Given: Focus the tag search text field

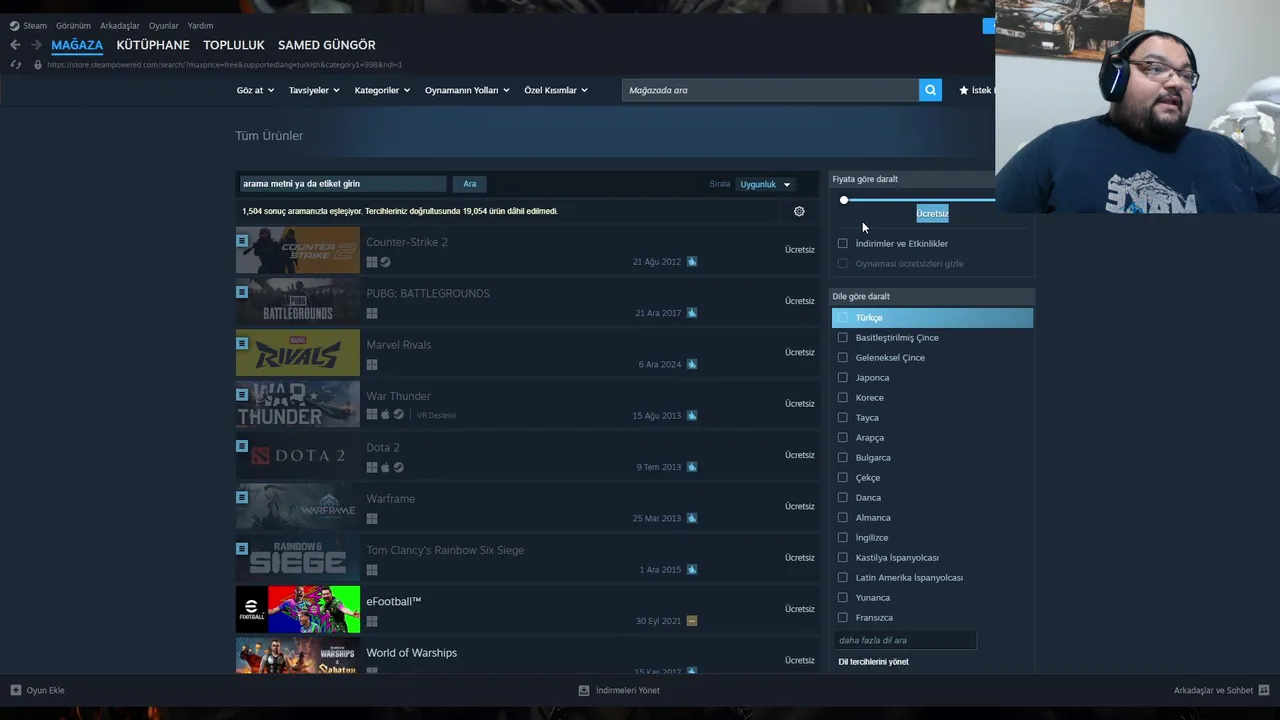Looking at the screenshot, I should coord(342,184).
